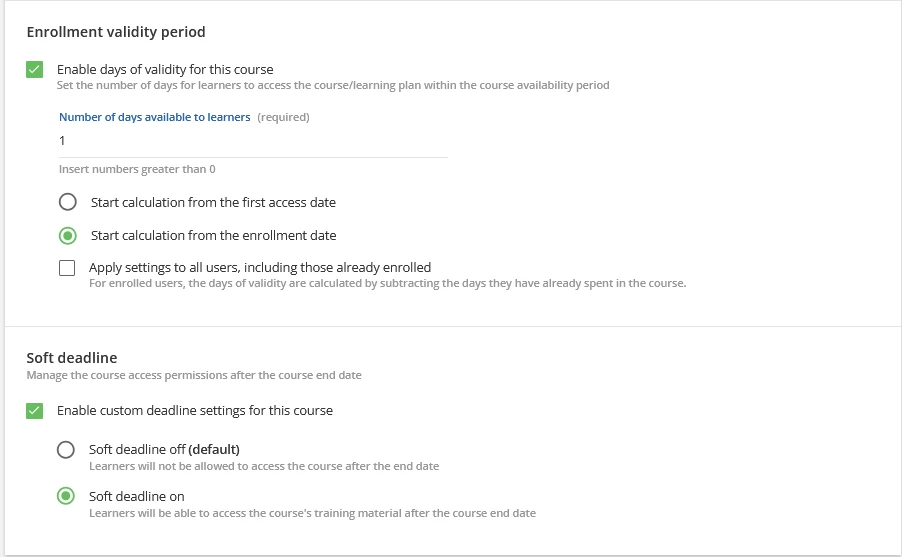Choose the Soft deadline on radio button
Screen dimensions: 902x557
[x=66, y=496]
